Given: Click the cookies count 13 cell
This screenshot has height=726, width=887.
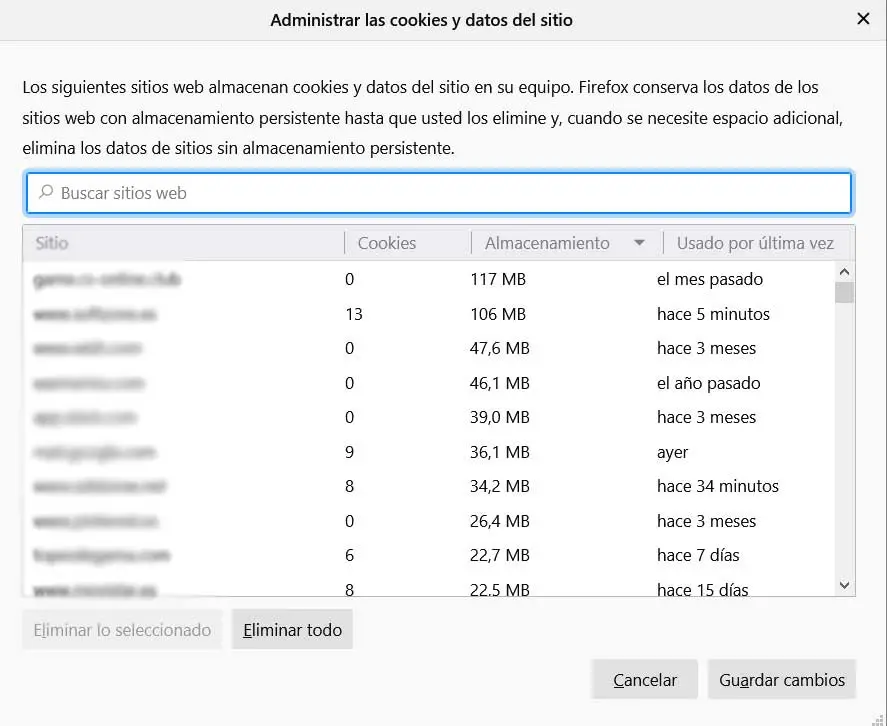Looking at the screenshot, I should (x=354, y=314).
